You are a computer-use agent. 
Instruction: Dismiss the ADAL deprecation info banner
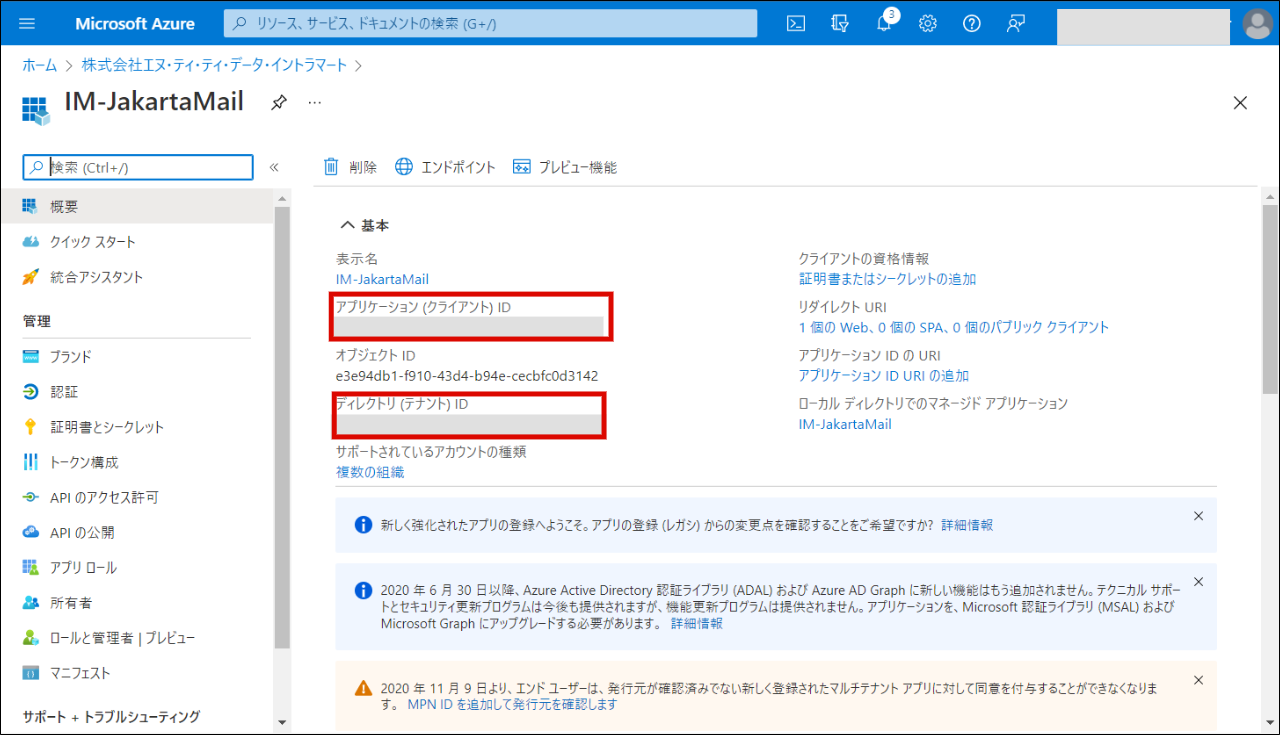[1198, 581]
